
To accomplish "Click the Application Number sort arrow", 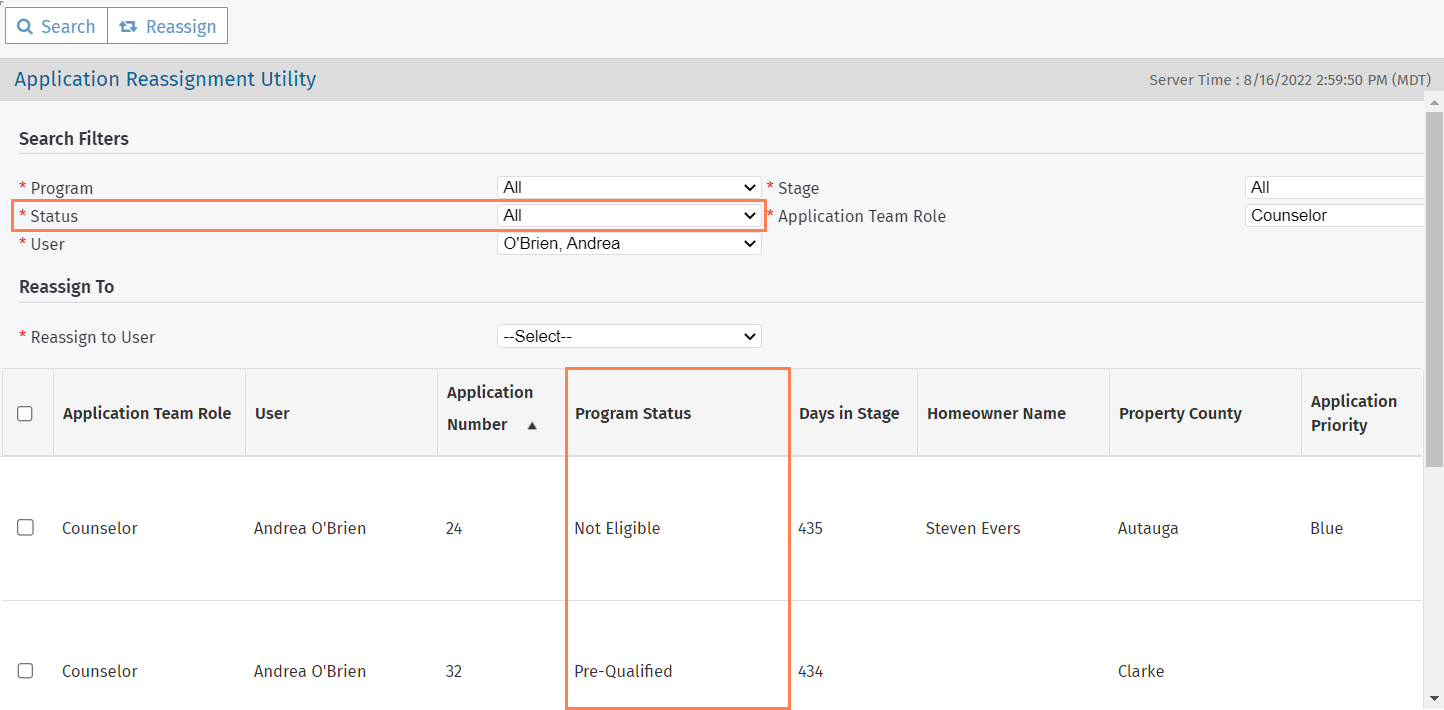I will coord(532,425).
